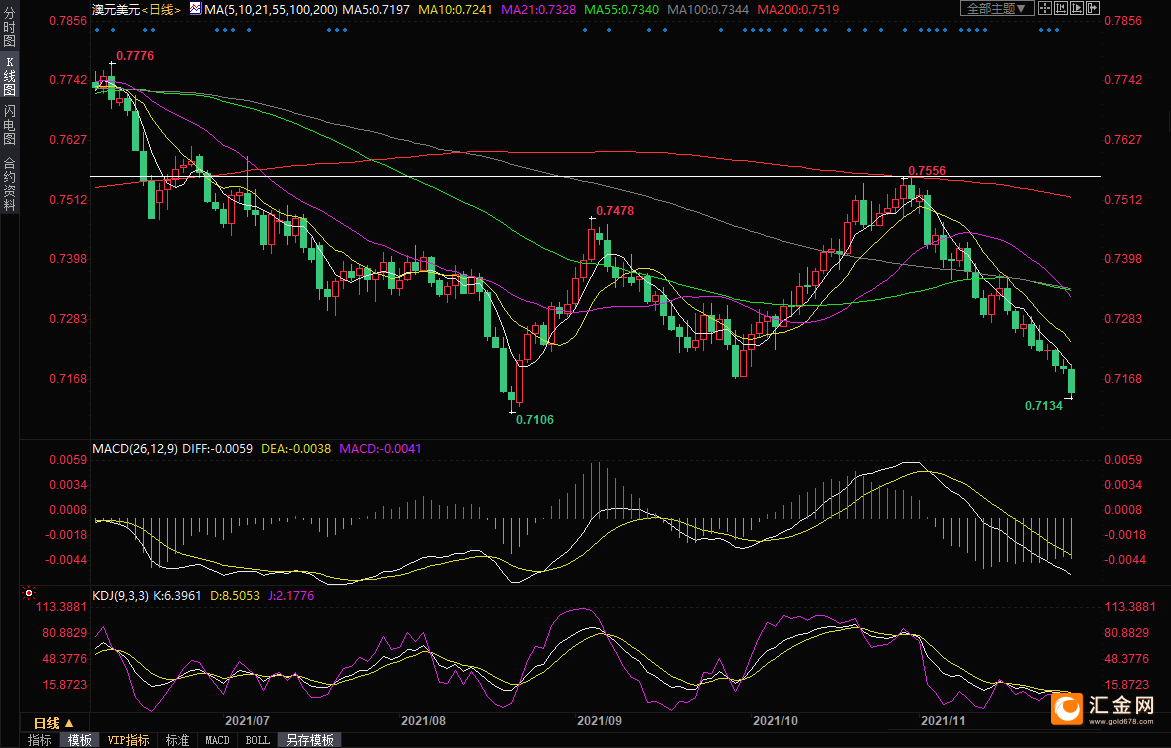The height and width of the screenshot is (748, 1171).
Task: Toggle the 标准 template
Action: click(177, 740)
